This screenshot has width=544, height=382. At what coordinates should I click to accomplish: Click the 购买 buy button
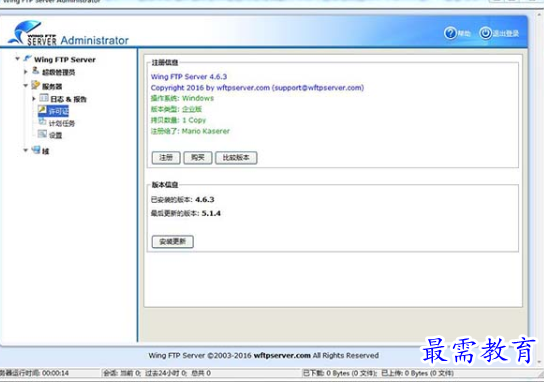(197, 158)
